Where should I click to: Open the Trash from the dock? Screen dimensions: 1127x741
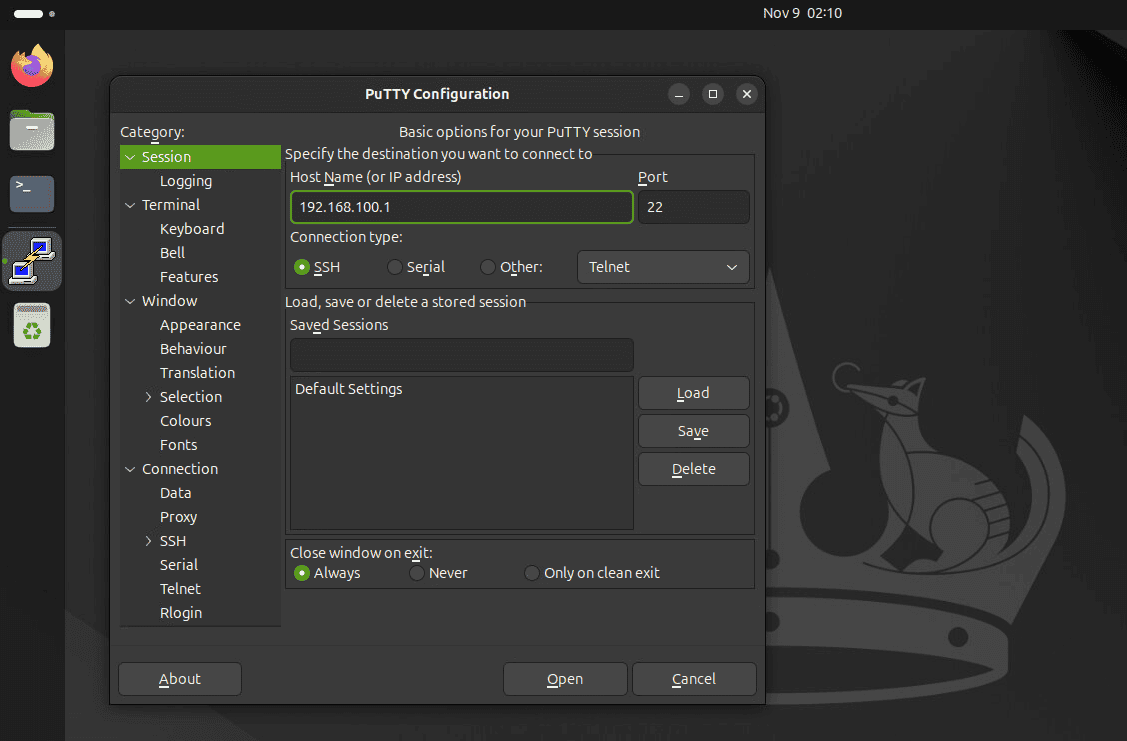tap(31, 325)
